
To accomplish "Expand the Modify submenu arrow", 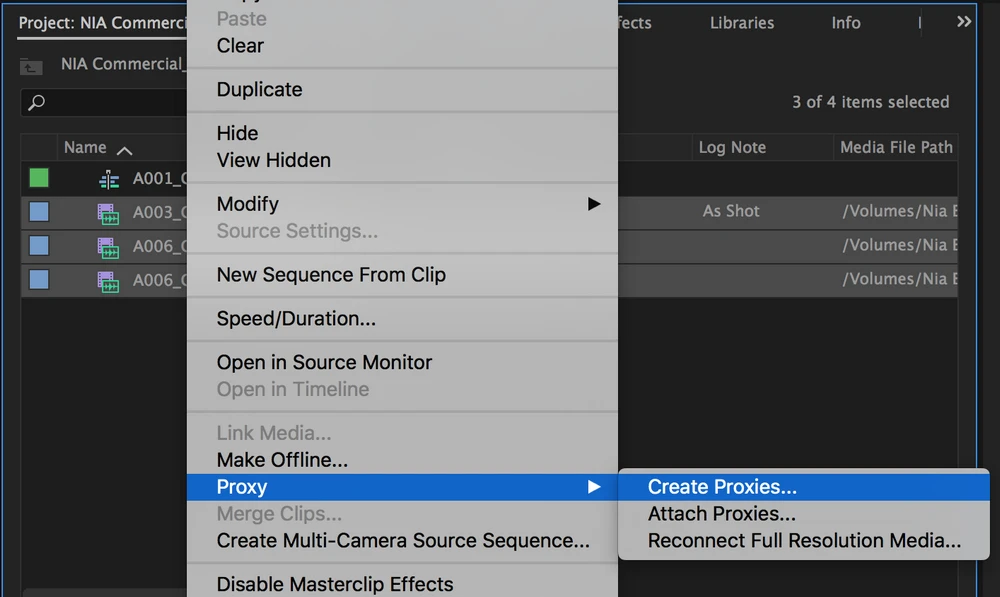I will point(594,204).
